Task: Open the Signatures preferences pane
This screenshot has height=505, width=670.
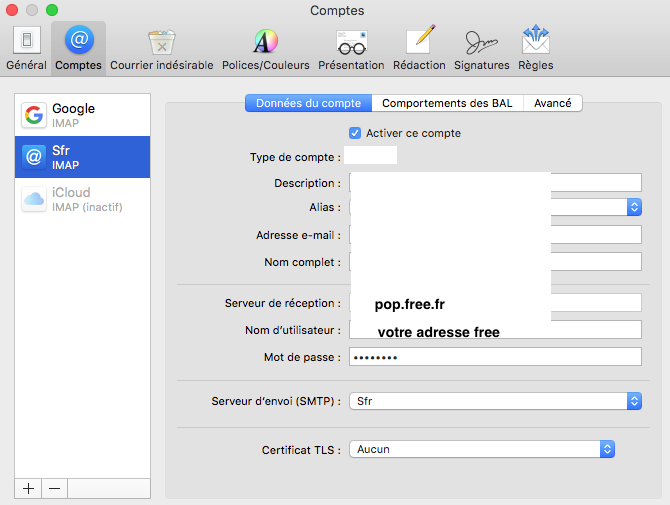Action: pos(482,49)
